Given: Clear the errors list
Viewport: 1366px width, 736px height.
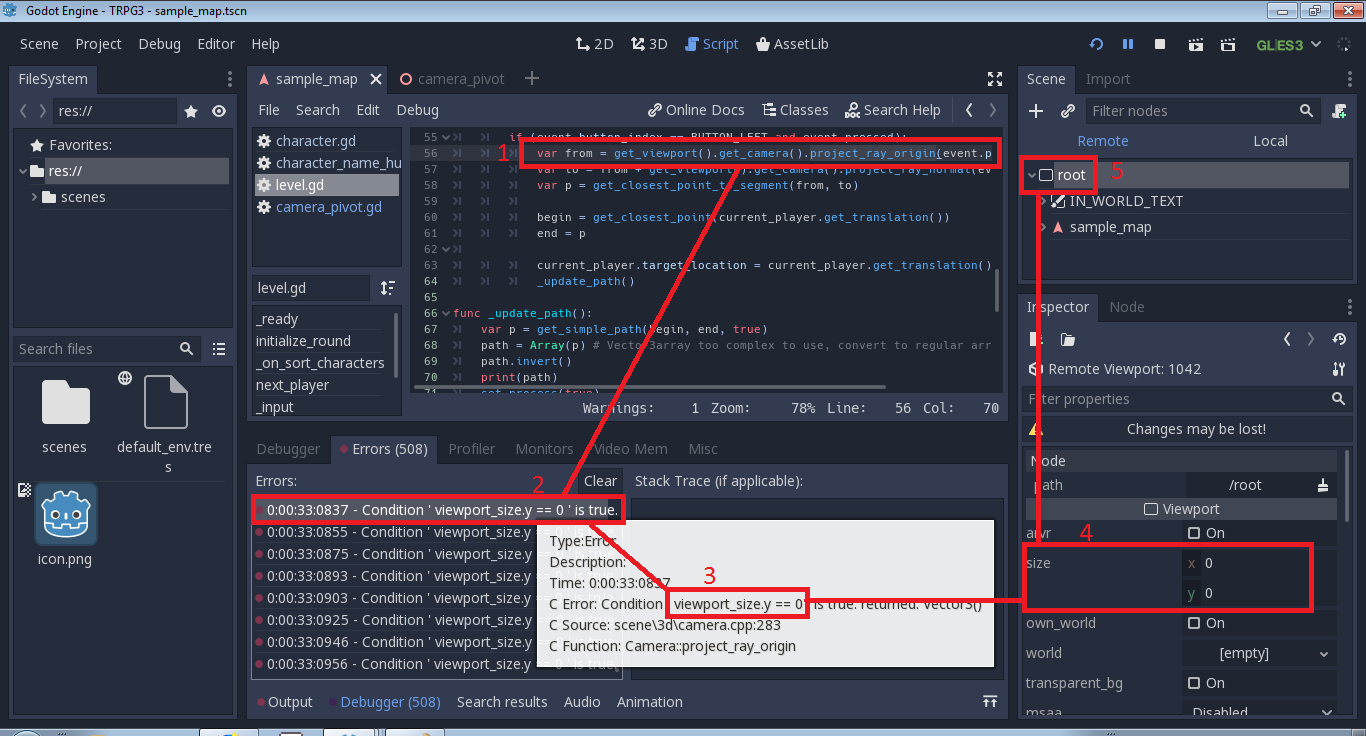Looking at the screenshot, I should (599, 480).
